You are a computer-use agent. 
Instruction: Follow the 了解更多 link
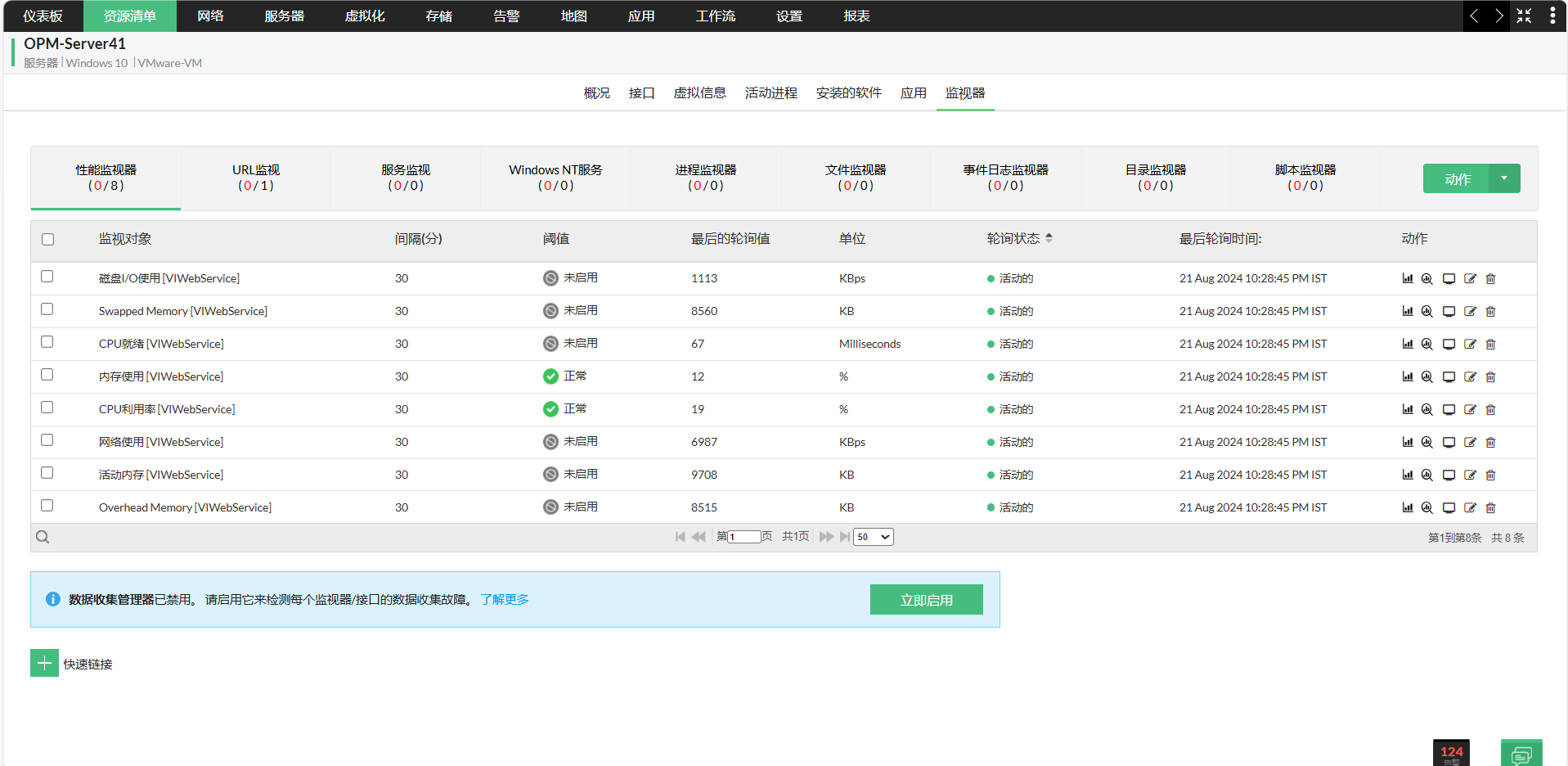(504, 599)
